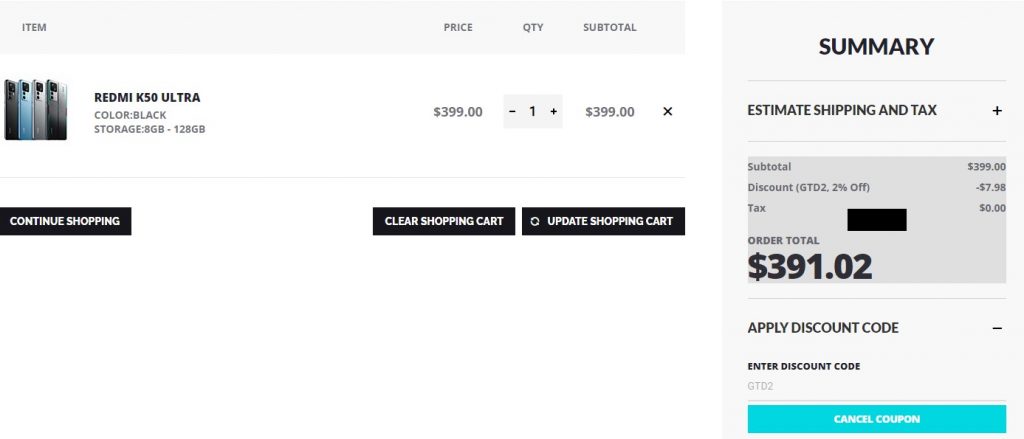Click the Redmi K50 Ultra product thumbnail
The image size is (1024, 439).
click(35, 110)
